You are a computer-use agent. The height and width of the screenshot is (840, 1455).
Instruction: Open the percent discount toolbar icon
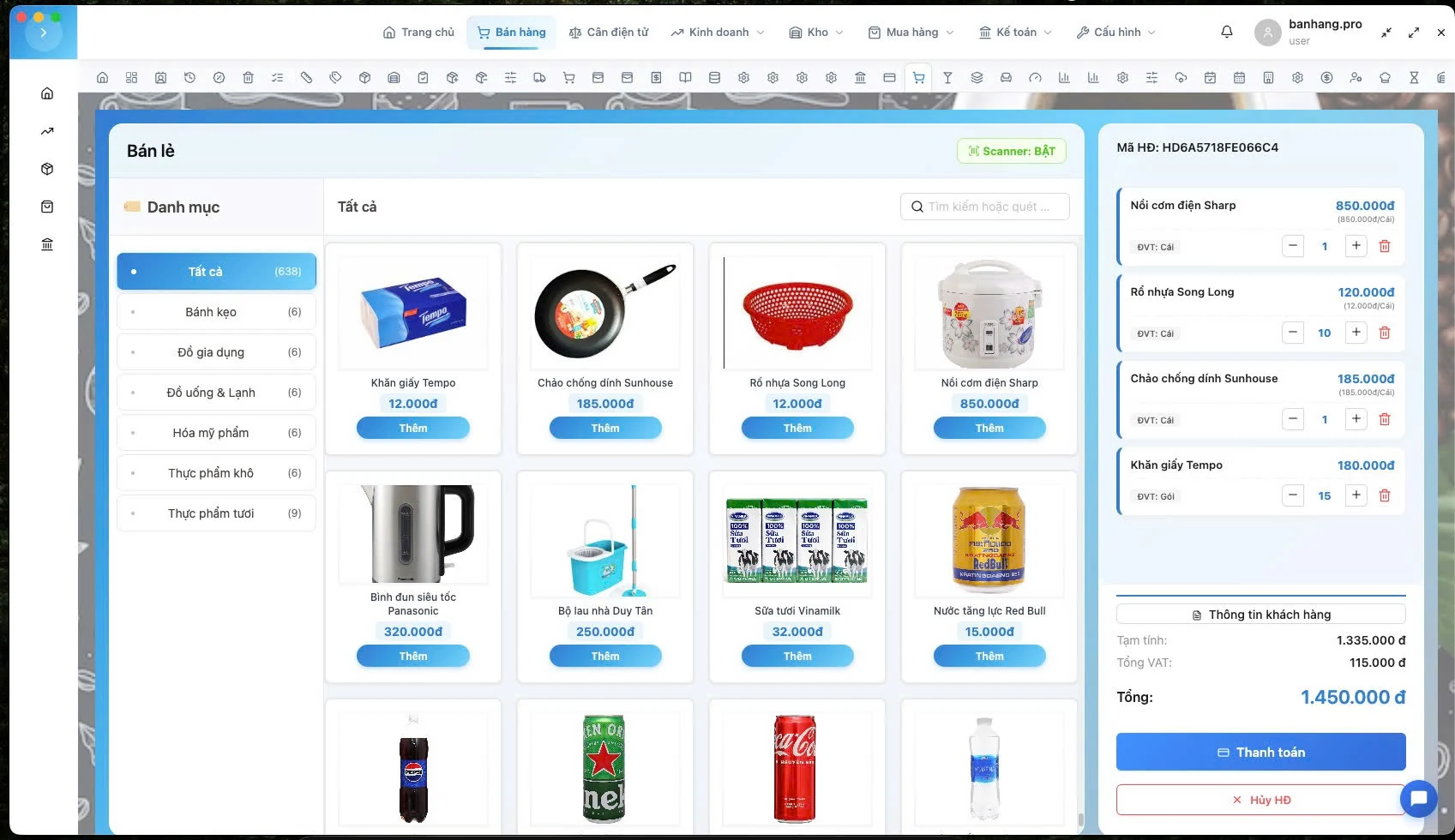219,77
